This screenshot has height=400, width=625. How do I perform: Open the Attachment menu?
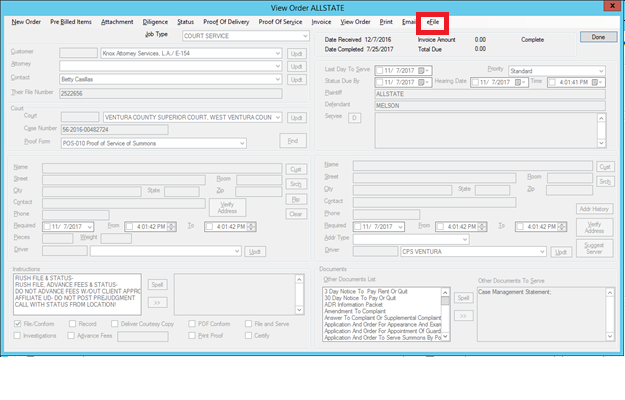pyautogui.click(x=117, y=22)
